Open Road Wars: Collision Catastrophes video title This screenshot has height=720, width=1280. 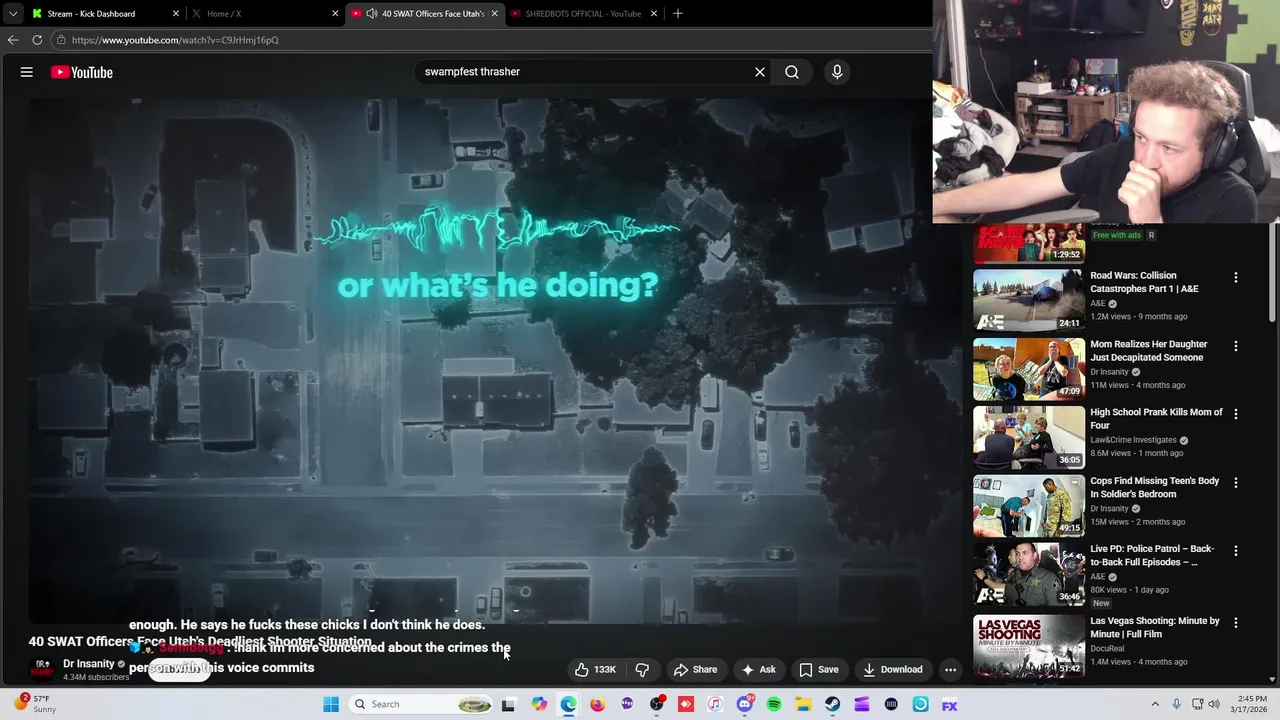pos(1144,282)
